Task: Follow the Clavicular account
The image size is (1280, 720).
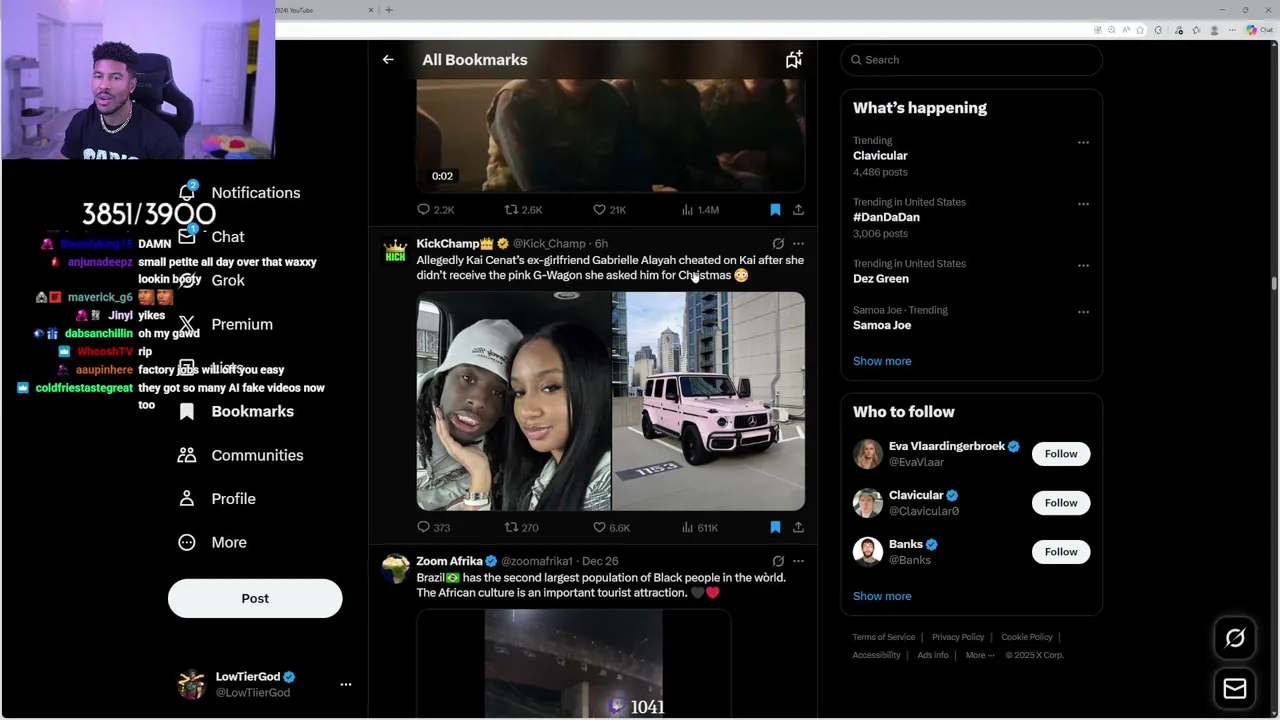Action: click(x=1061, y=503)
